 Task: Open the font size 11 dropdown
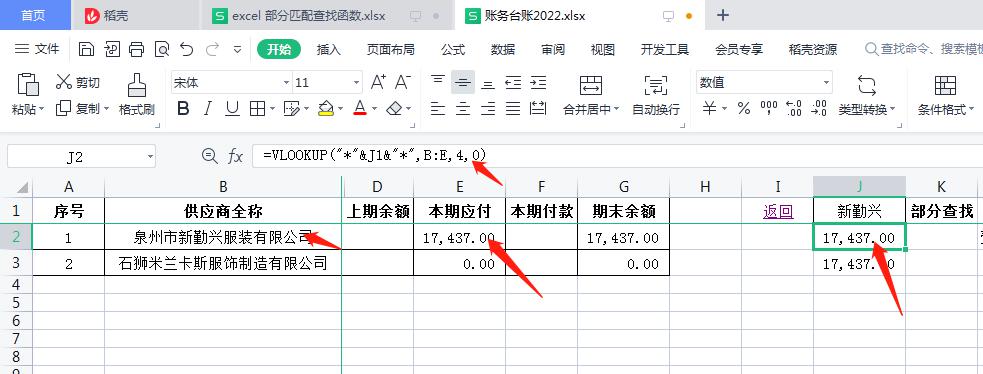pyautogui.click(x=357, y=83)
